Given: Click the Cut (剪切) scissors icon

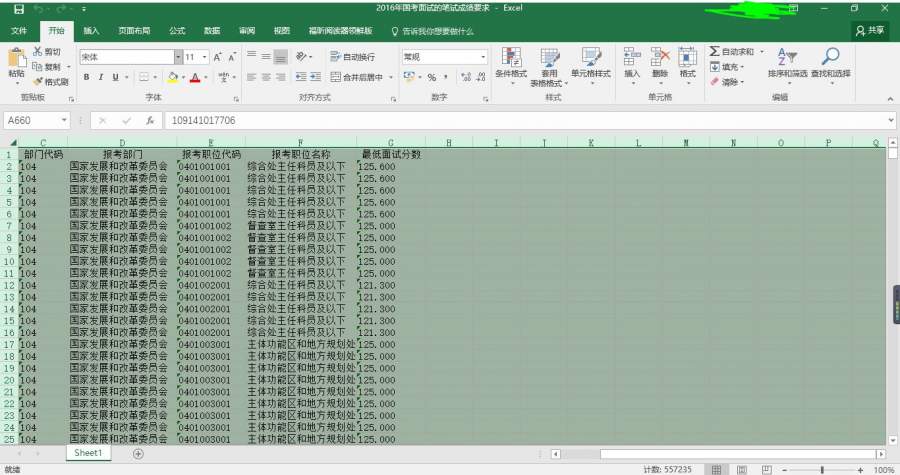Looking at the screenshot, I should pyautogui.click(x=37, y=51).
